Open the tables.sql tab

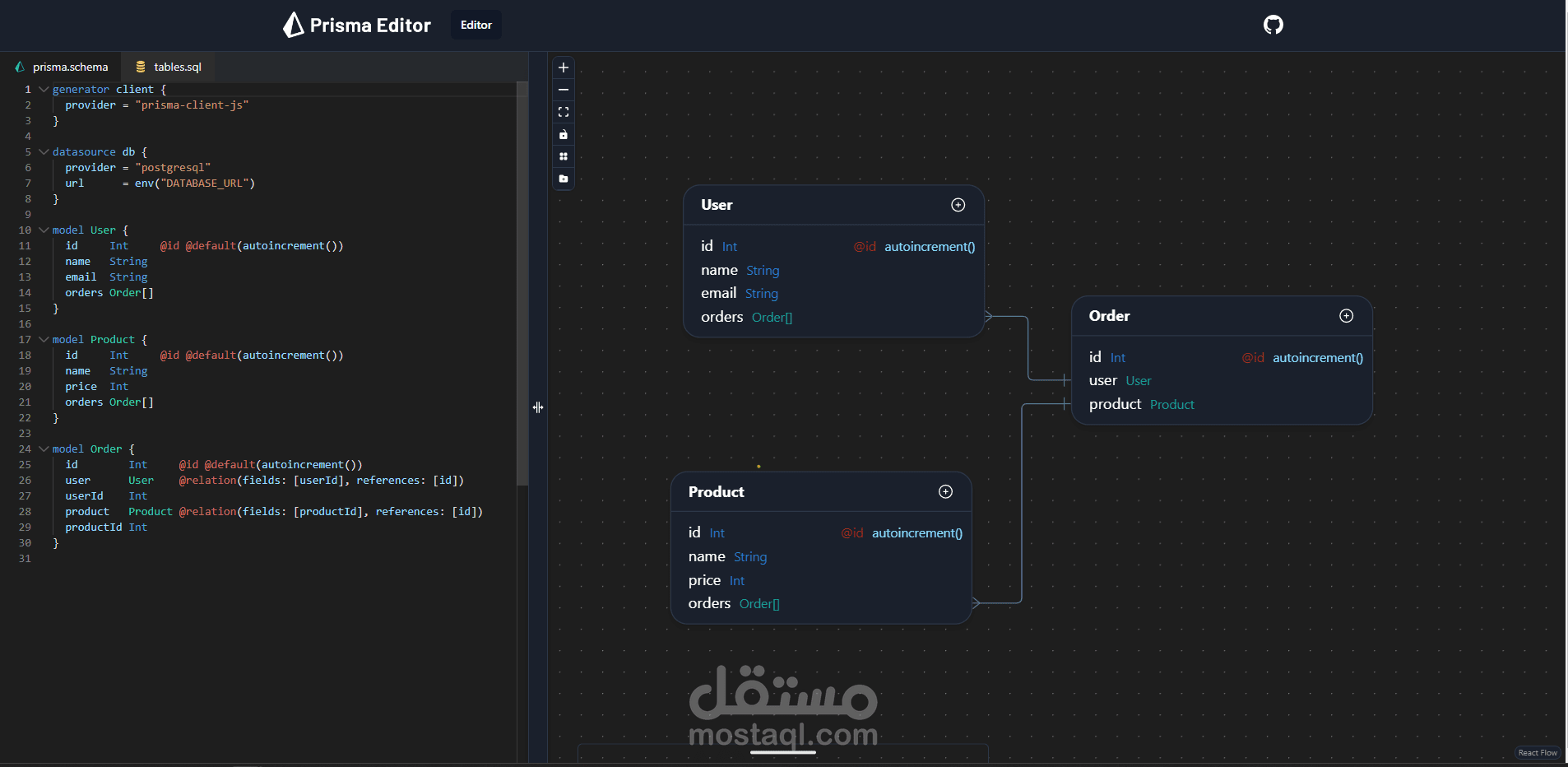pyautogui.click(x=169, y=67)
